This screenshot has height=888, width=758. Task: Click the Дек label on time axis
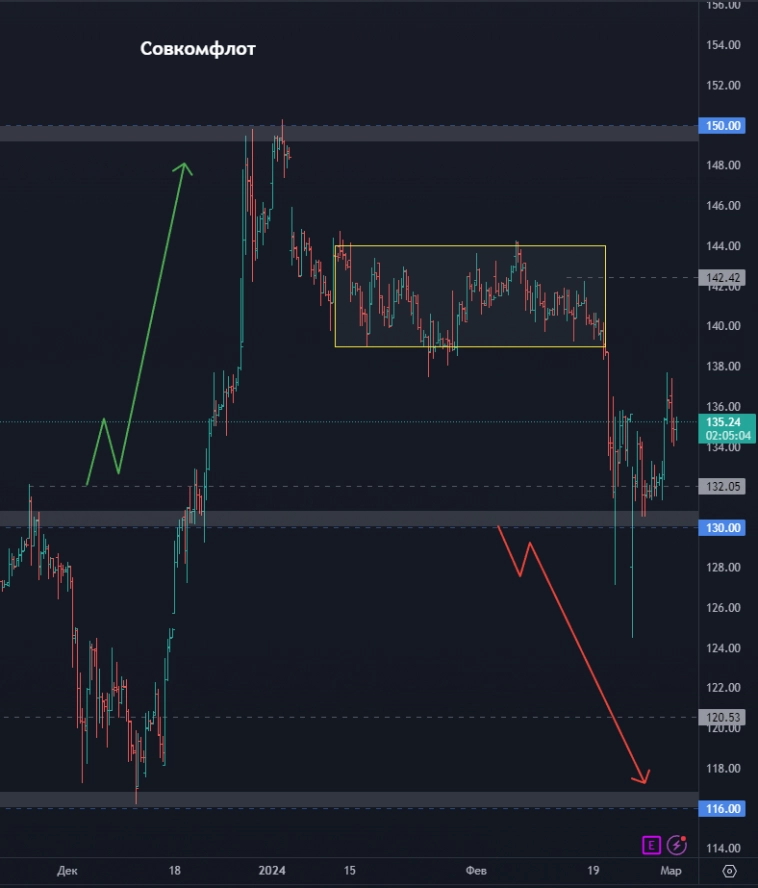(x=67, y=871)
